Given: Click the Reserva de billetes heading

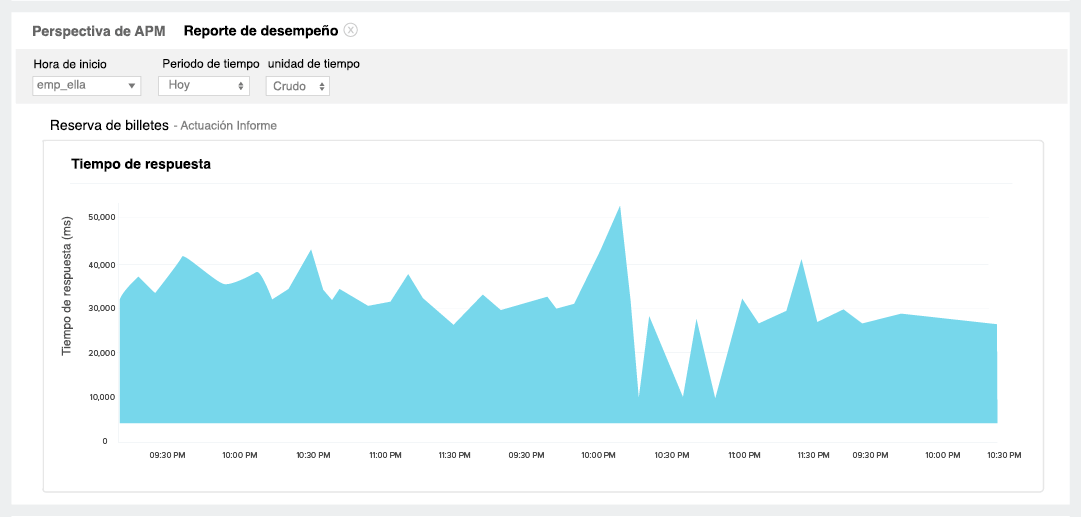Looking at the screenshot, I should tap(110, 125).
